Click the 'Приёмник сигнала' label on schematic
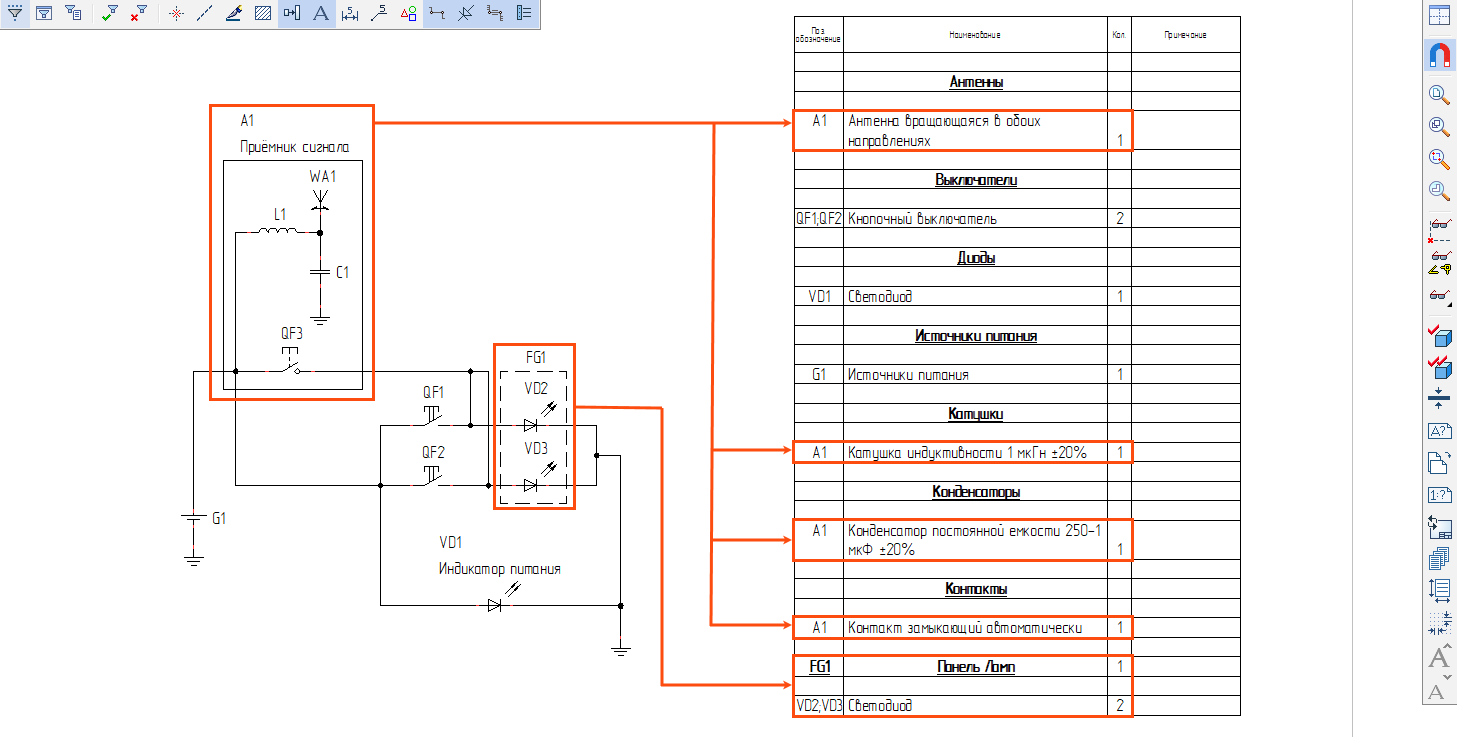Image resolution: width=1457 pixels, height=737 pixels. 294,148
